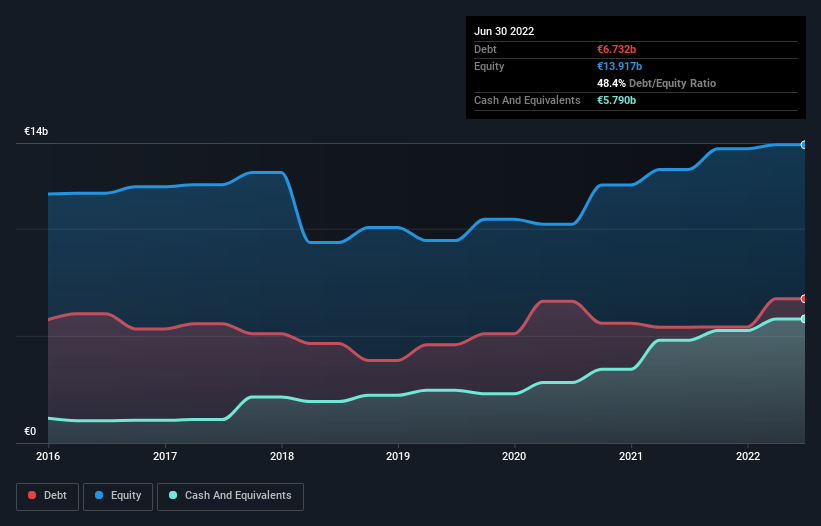Click the 2021 x-axis label
The image size is (821, 526).
click(x=631, y=456)
